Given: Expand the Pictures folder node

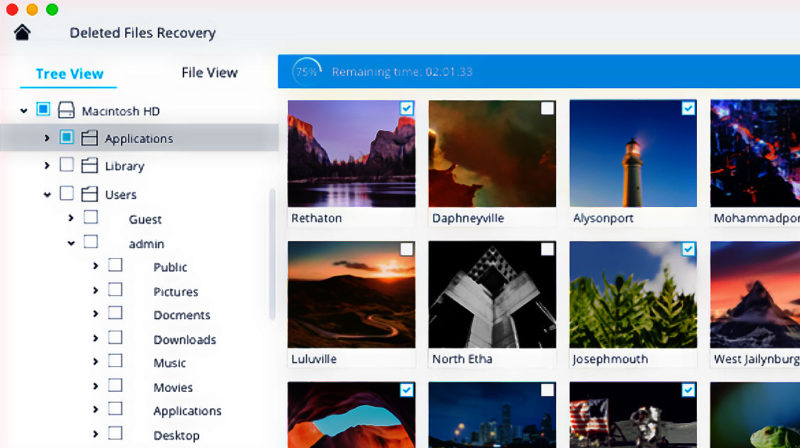Looking at the screenshot, I should [95, 290].
